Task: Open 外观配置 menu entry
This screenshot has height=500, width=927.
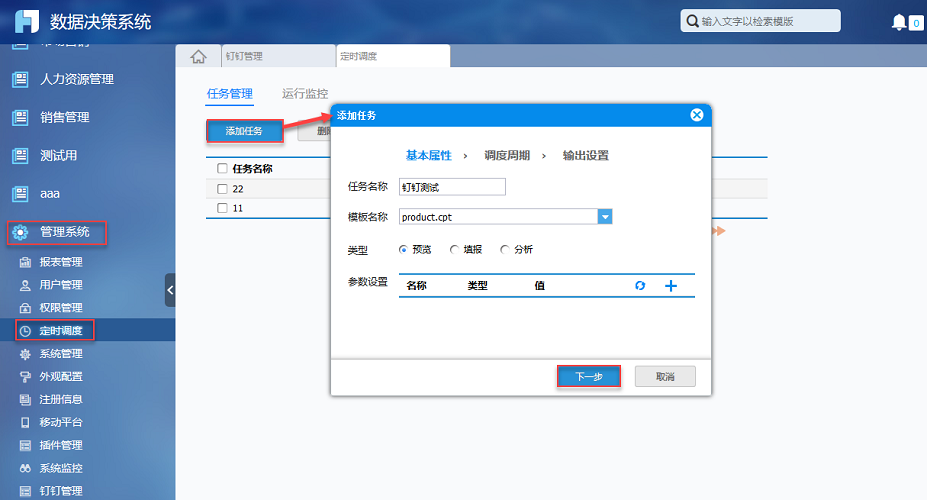Action: (61, 377)
